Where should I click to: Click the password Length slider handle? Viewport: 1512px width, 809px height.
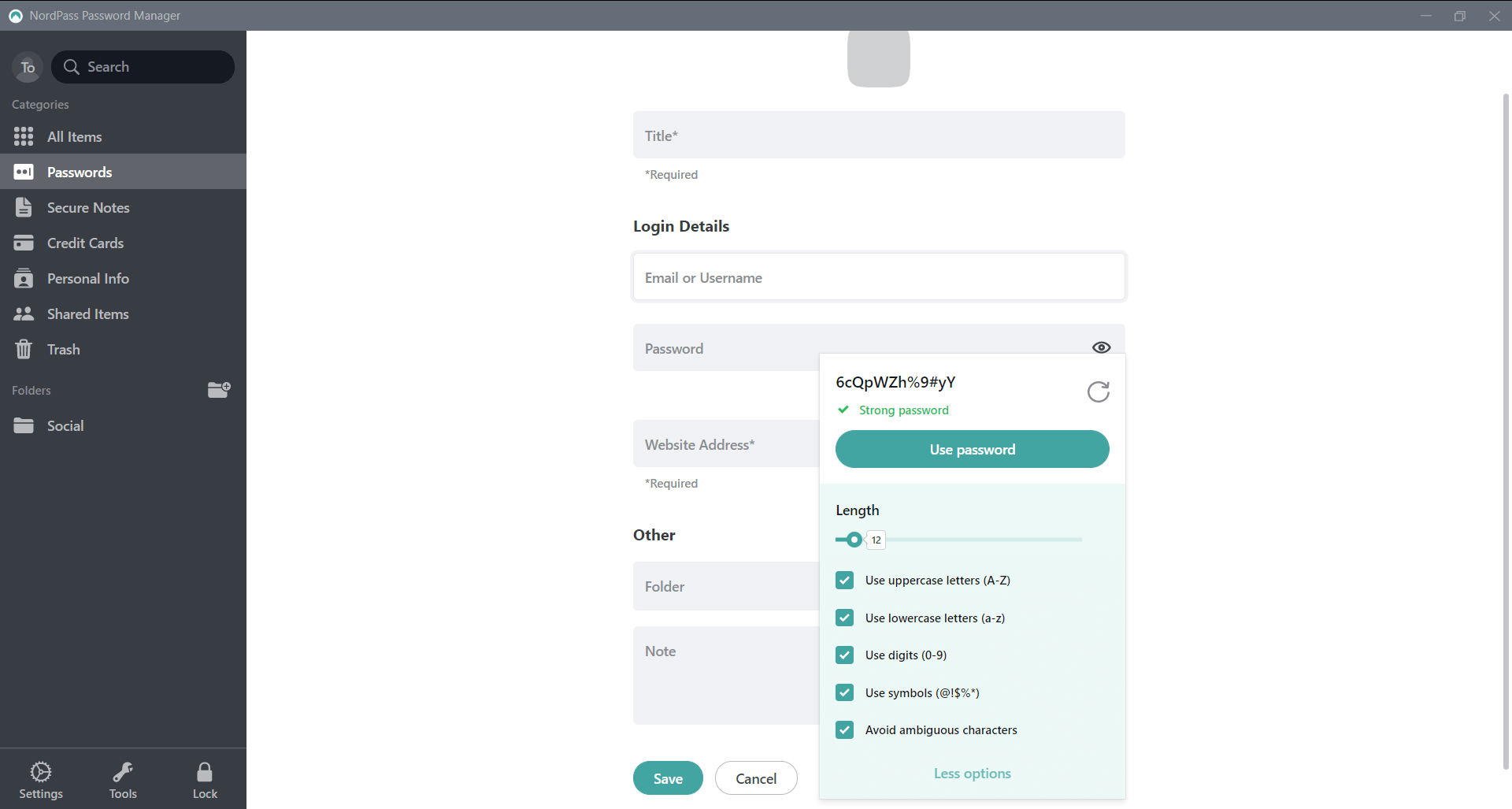(x=854, y=540)
